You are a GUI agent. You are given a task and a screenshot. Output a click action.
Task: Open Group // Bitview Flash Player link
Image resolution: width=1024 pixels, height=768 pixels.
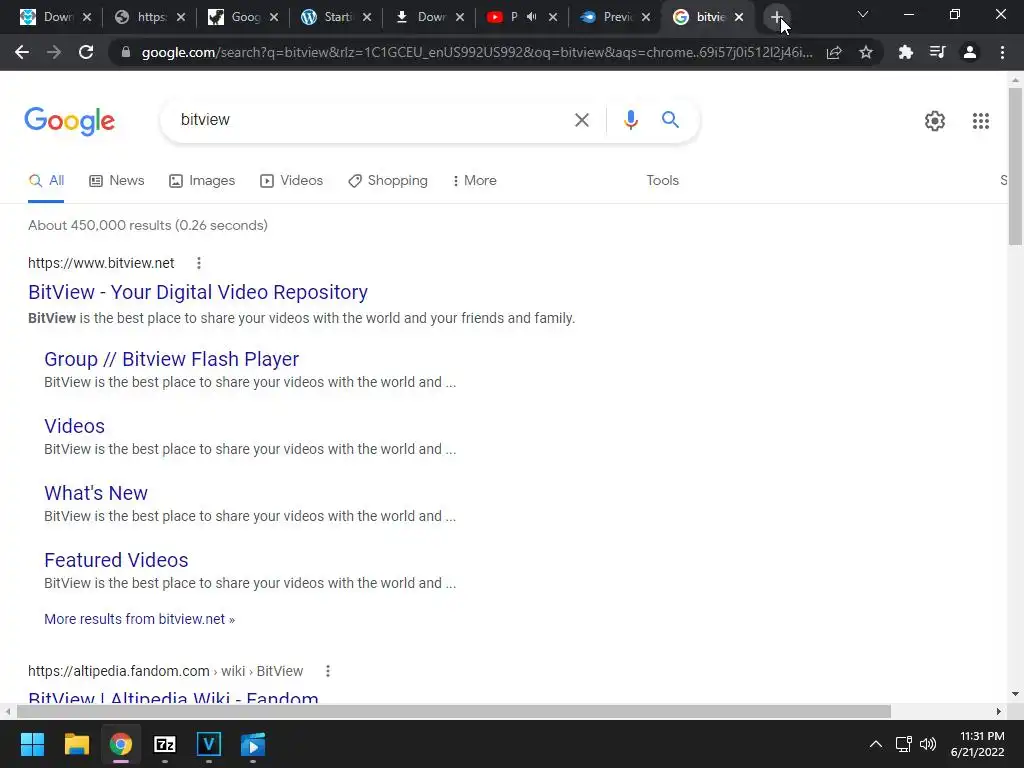pyautogui.click(x=171, y=359)
